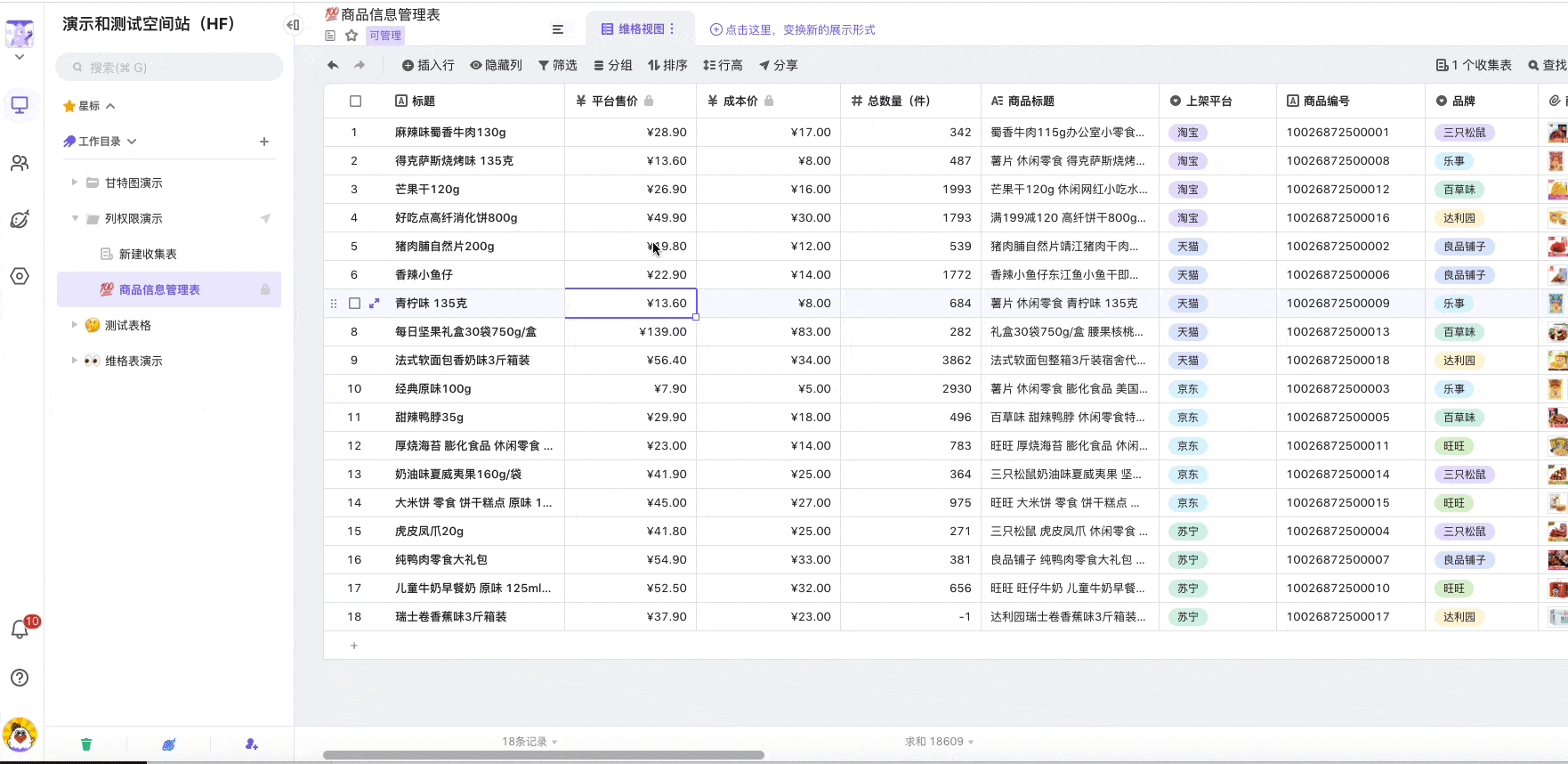This screenshot has height=764, width=1568.
Task: Click the 可管理 permission tag
Action: click(385, 36)
